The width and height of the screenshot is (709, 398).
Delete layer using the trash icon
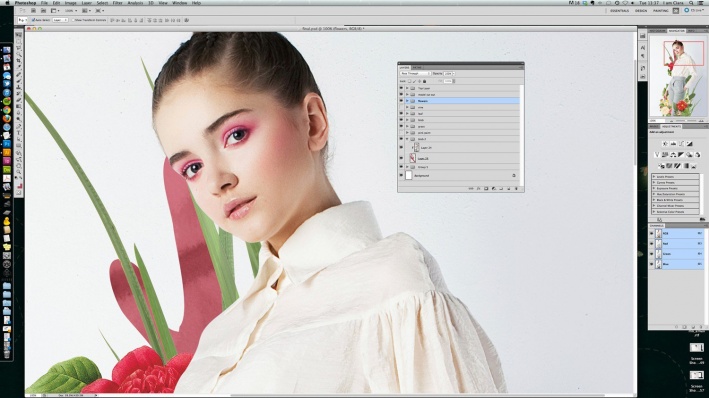click(516, 189)
